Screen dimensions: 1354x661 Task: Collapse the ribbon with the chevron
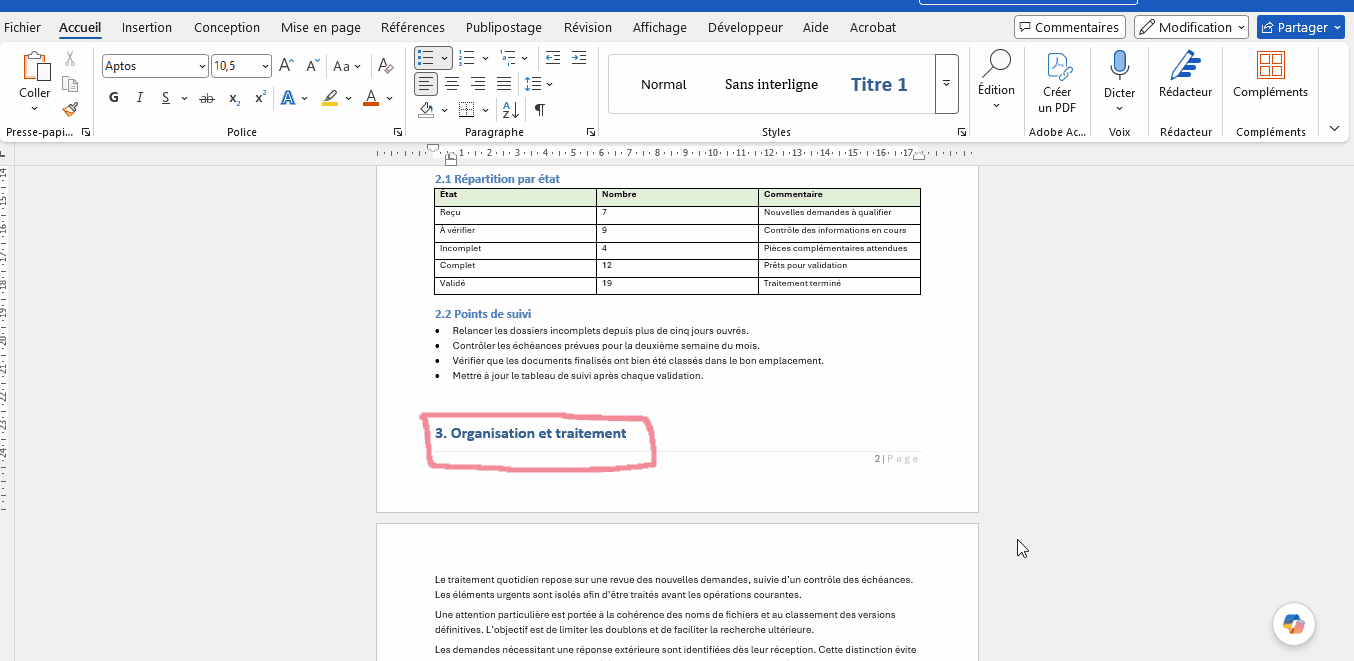(1335, 129)
